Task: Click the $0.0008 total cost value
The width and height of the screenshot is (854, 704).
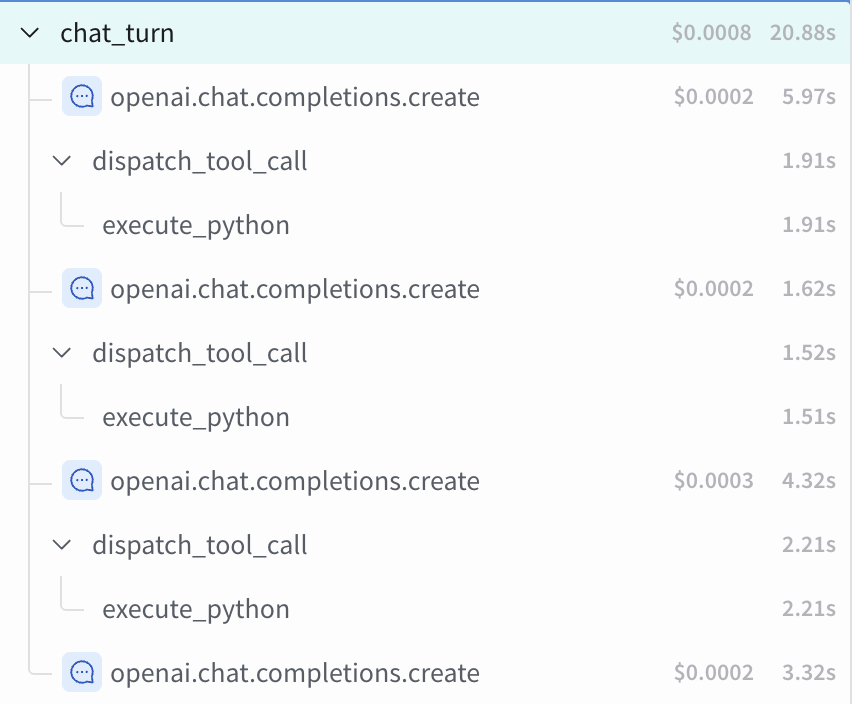Action: [711, 33]
